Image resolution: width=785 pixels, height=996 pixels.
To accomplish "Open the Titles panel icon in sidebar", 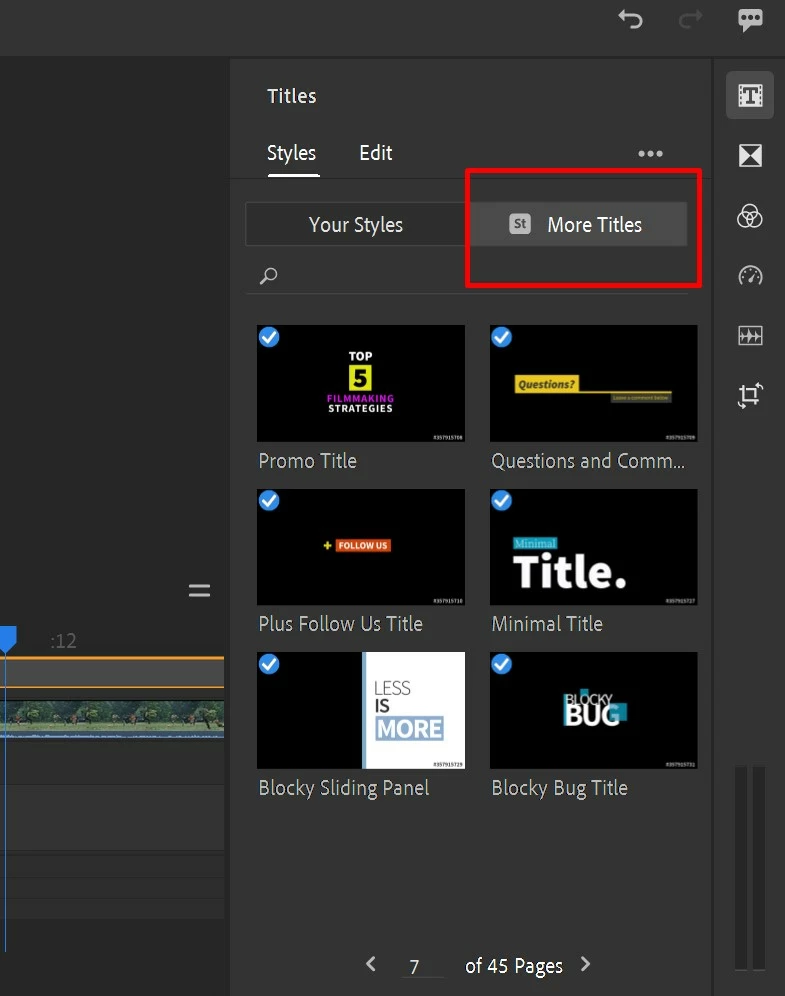I will click(x=750, y=95).
